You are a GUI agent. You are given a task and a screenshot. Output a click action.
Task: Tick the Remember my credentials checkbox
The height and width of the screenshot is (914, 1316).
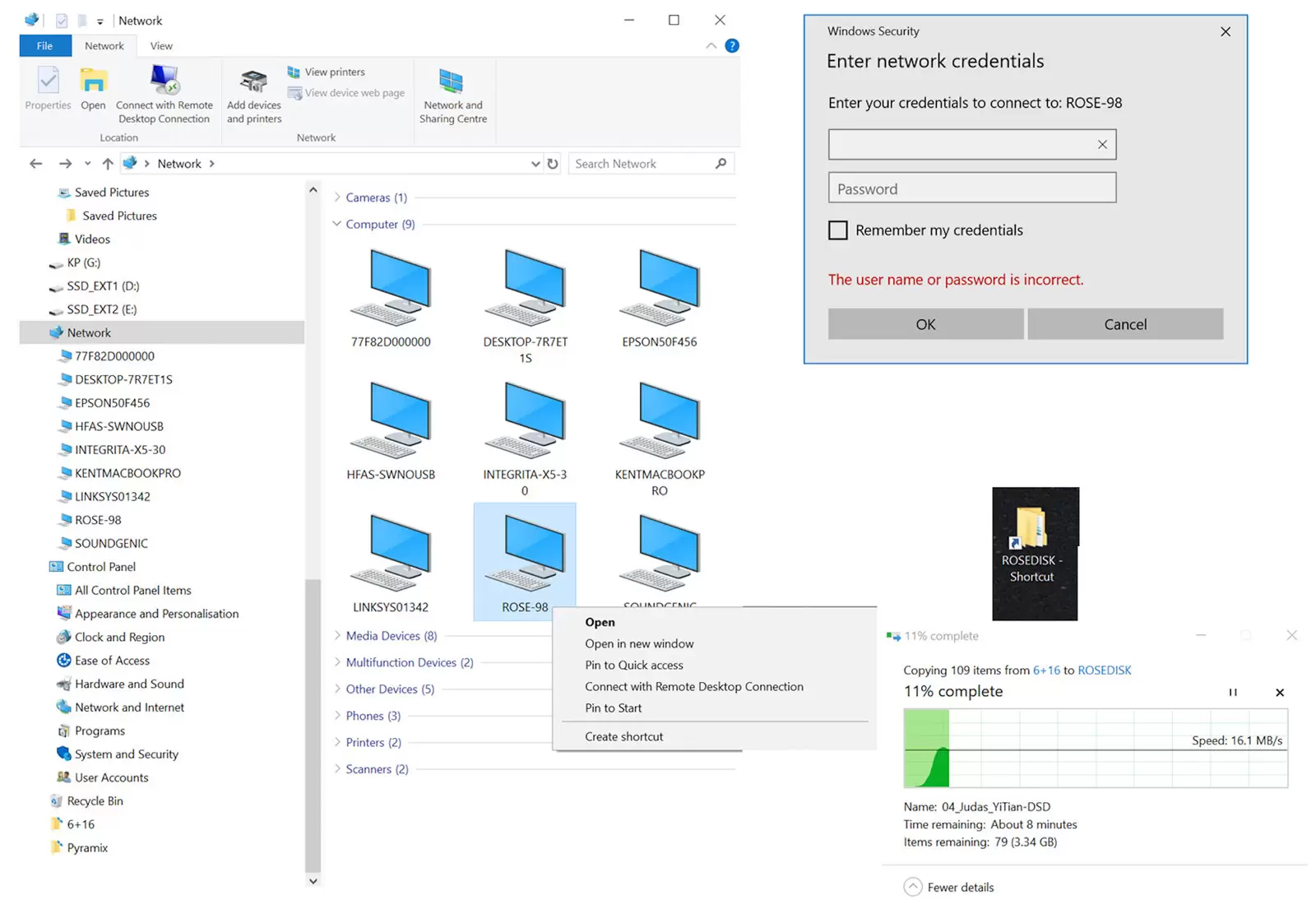coord(837,230)
